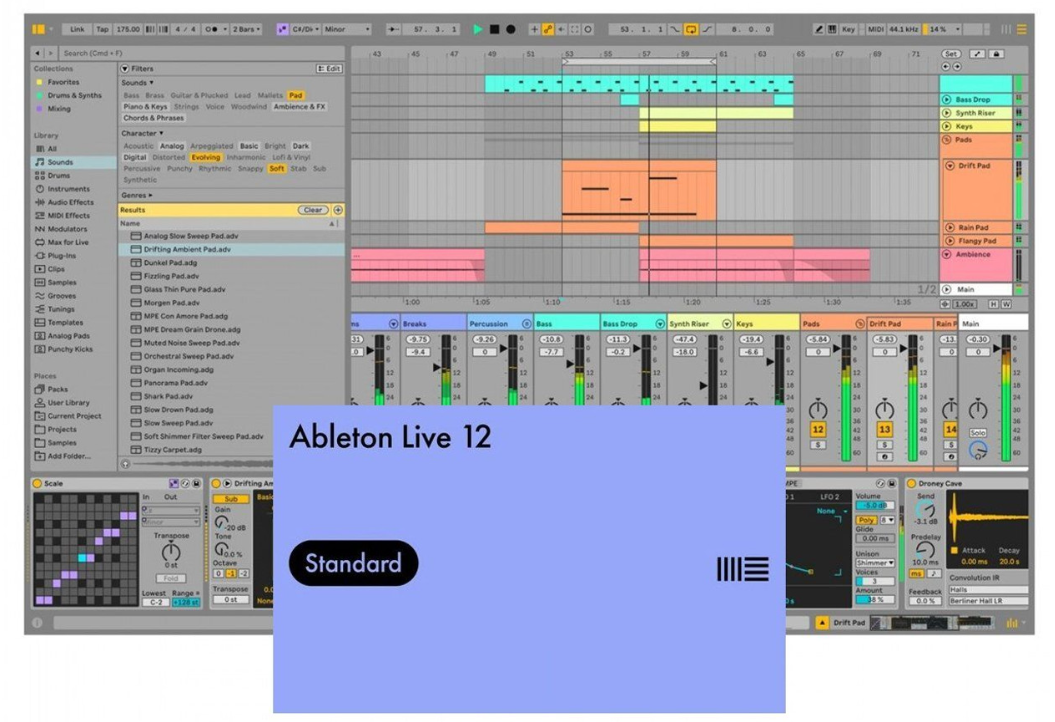Adjust the Pads mixer pan knob
This screenshot has height=722, width=1055.
pyautogui.click(x=817, y=408)
